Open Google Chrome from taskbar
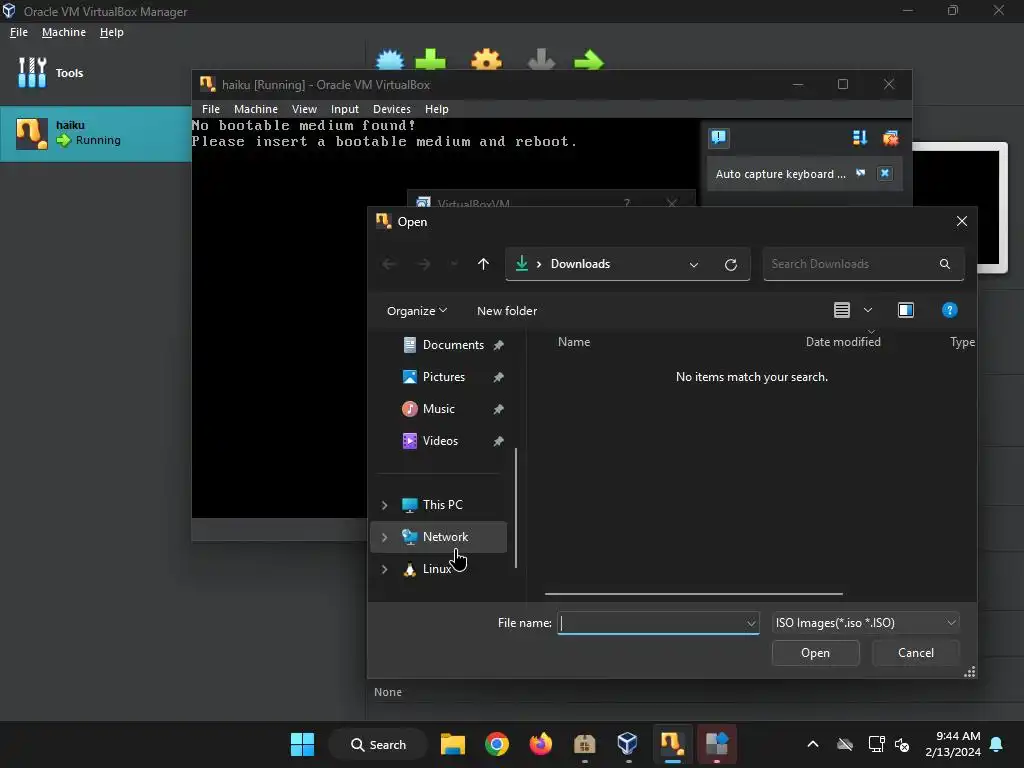This screenshot has width=1024, height=768. pos(497,744)
